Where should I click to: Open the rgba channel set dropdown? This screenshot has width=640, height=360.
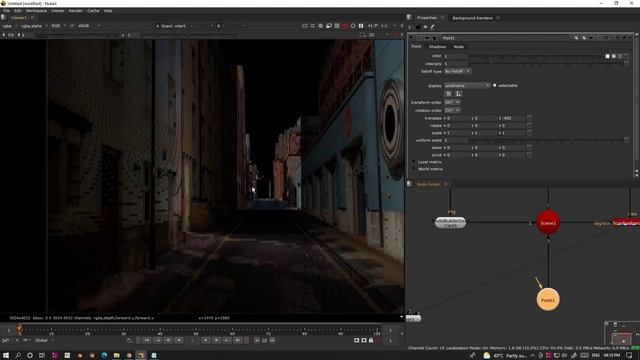tap(10, 26)
